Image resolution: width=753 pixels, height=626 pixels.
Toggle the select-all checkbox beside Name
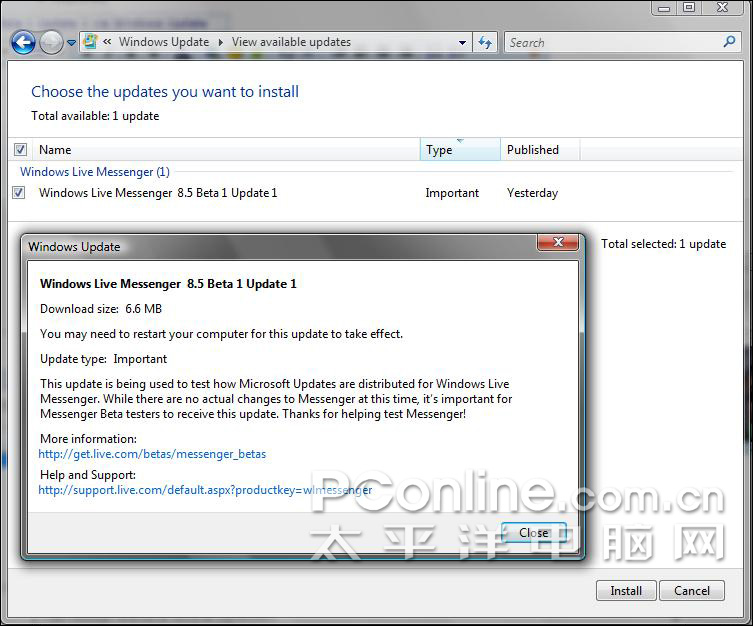[20, 150]
